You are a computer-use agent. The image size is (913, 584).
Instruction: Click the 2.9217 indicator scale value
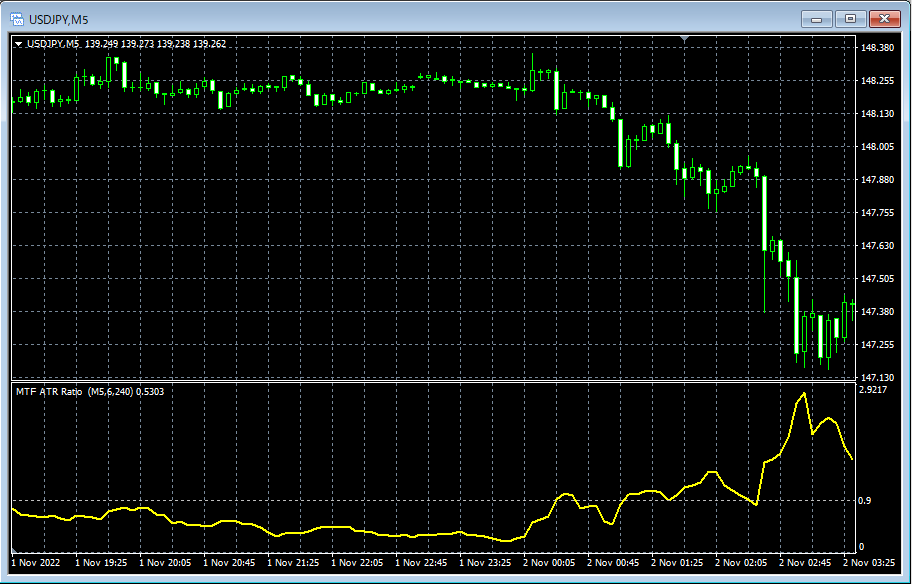click(873, 390)
